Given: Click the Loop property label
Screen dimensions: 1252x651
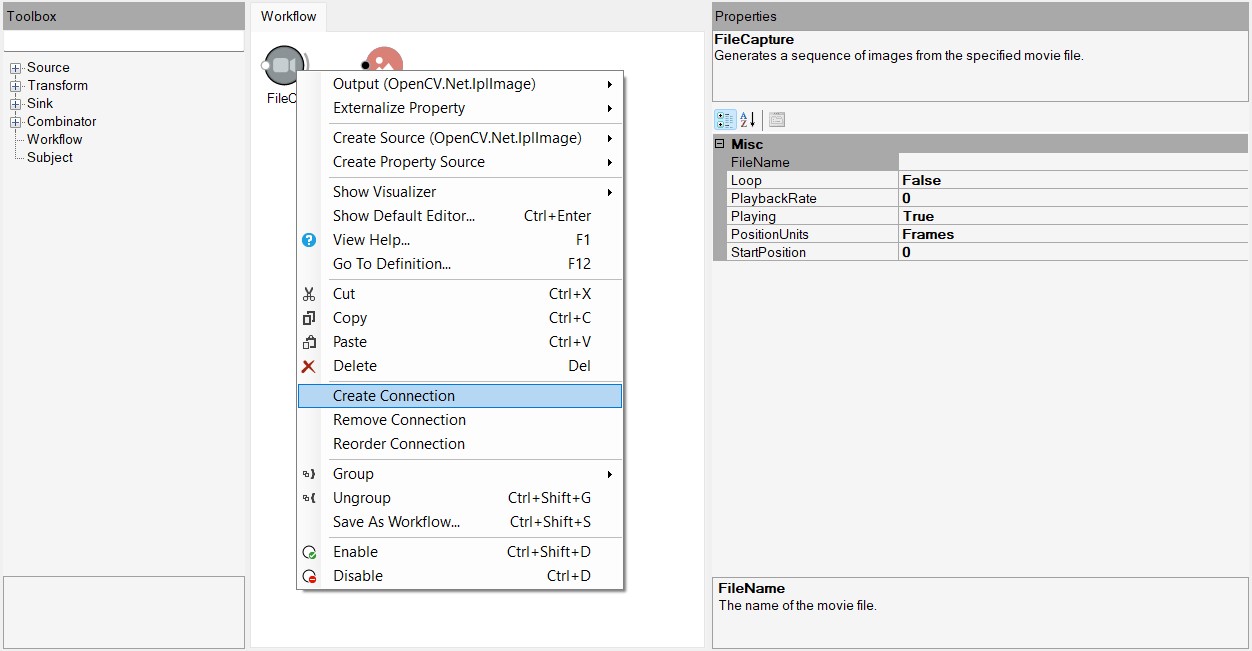Looking at the screenshot, I should tap(746, 180).
